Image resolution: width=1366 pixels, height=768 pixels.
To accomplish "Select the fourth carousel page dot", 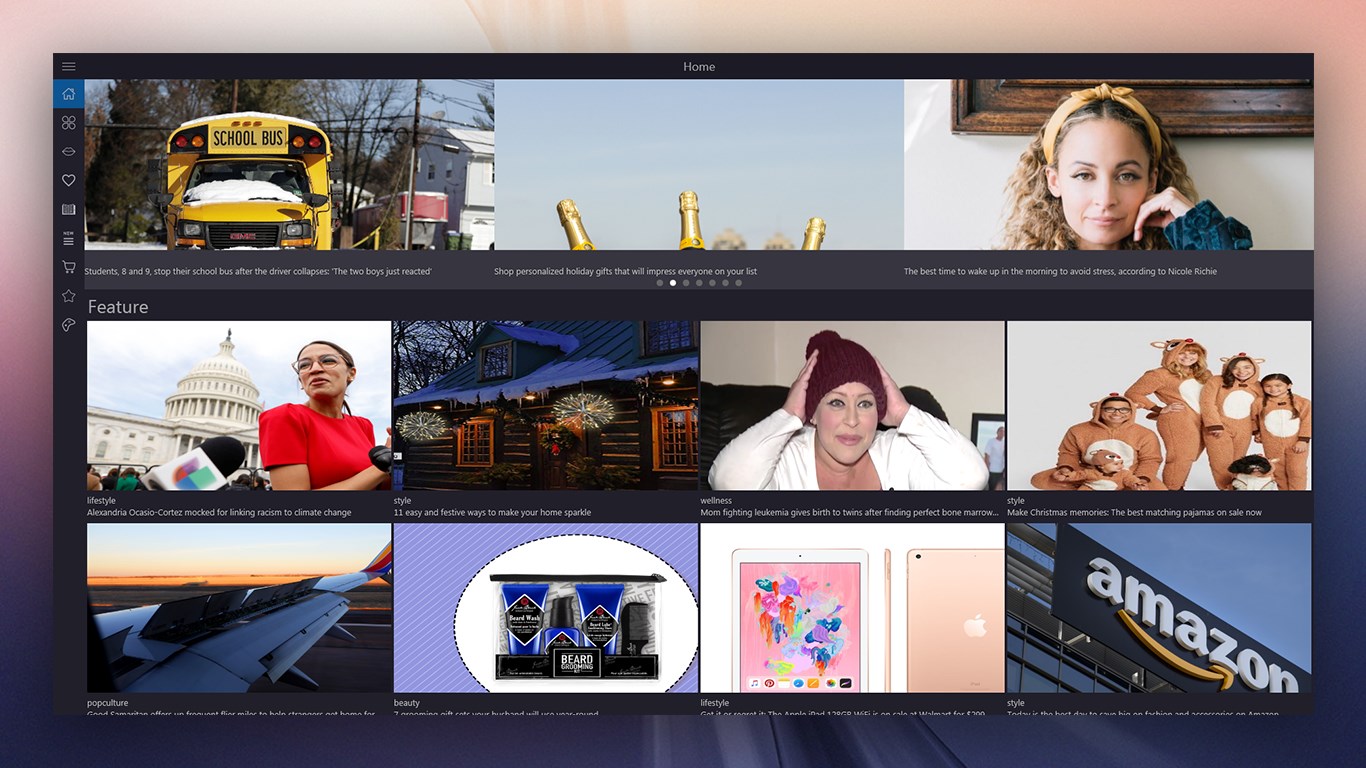I will [x=699, y=283].
